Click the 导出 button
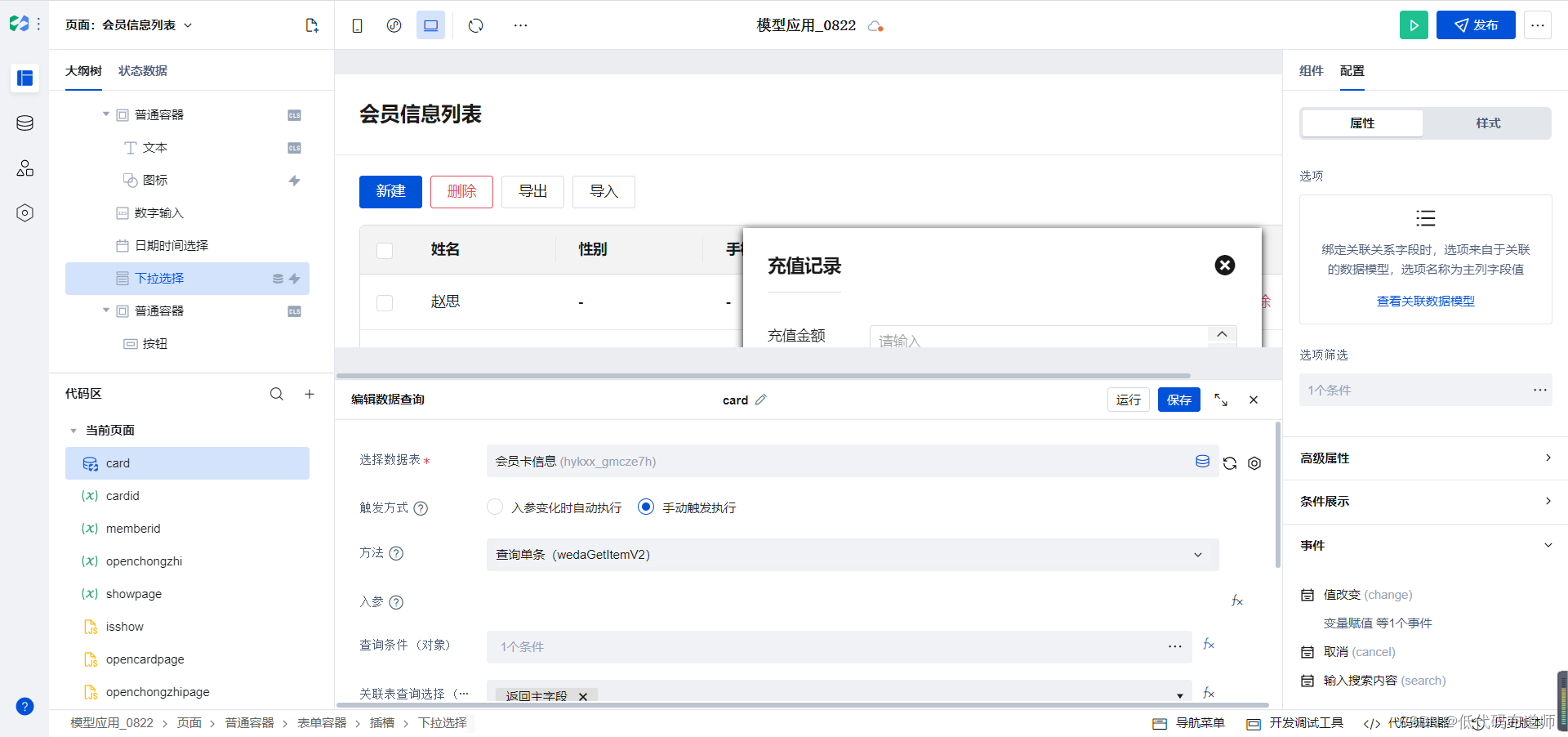This screenshot has width=1568, height=737. pyautogui.click(x=532, y=192)
